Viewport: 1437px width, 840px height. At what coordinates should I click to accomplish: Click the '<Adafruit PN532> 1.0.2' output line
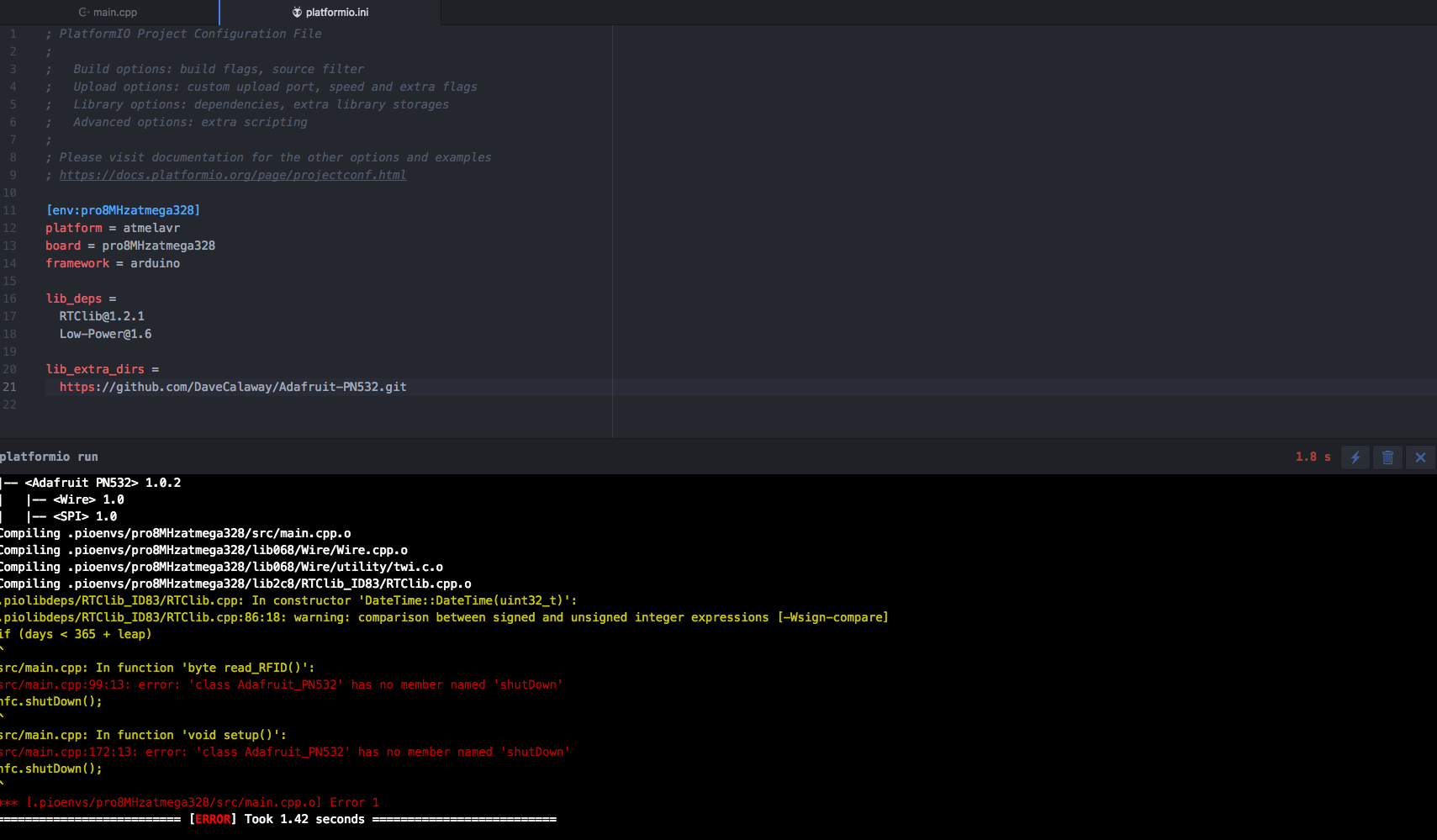91,483
